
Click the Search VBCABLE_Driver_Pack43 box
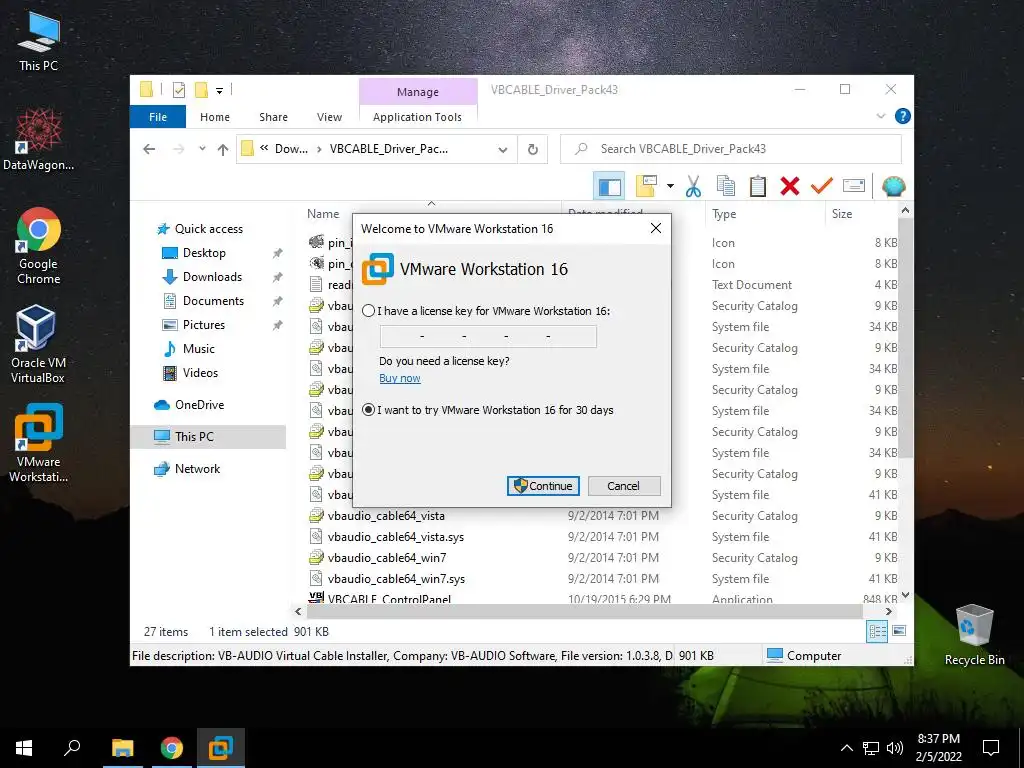[x=731, y=149]
